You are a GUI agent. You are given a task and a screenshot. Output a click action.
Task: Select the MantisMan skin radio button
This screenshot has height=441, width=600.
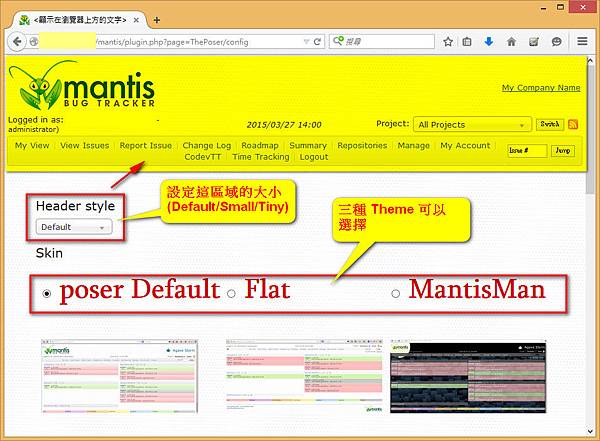(396, 294)
